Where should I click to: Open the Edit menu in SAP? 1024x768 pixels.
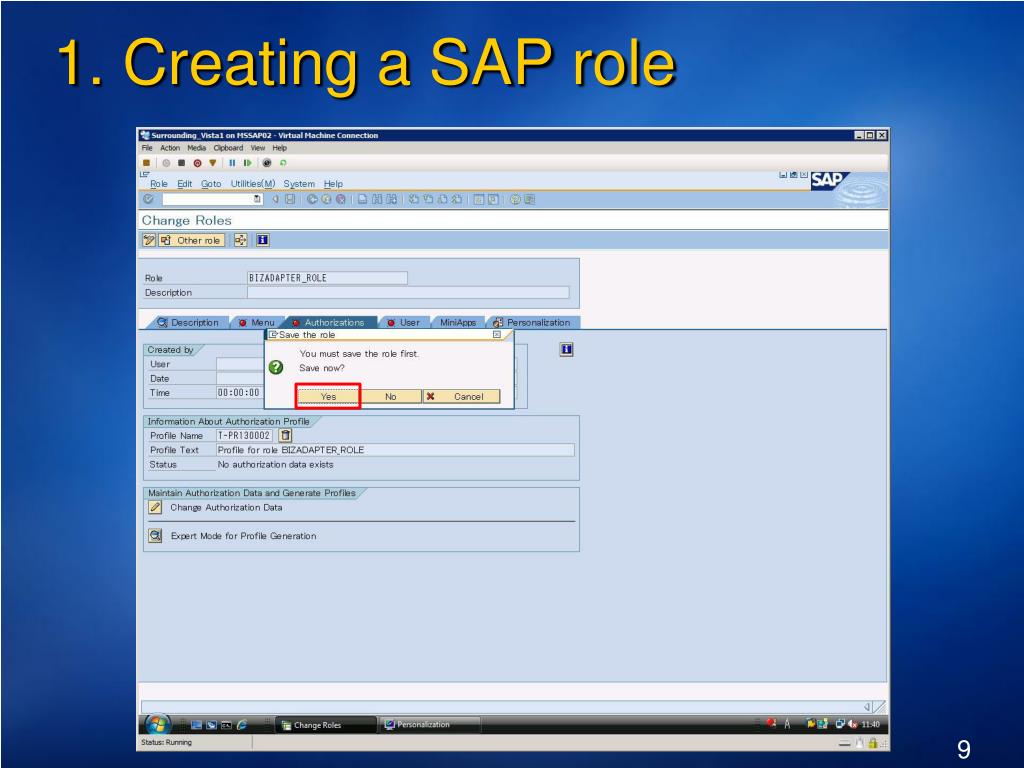pyautogui.click(x=185, y=184)
